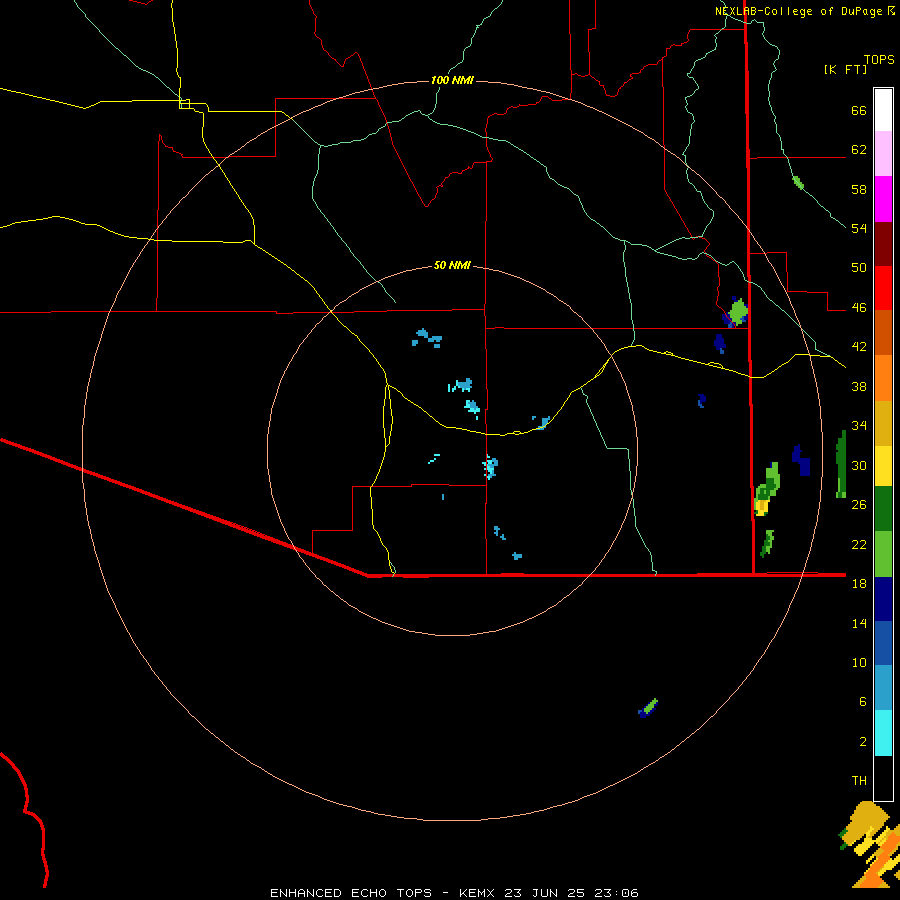Click the legend value 58
The image size is (900, 900).
[x=859, y=189]
